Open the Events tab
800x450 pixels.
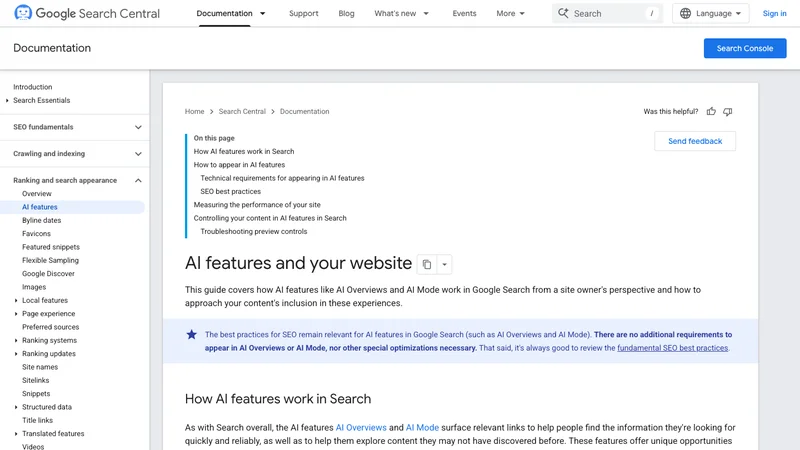(464, 13)
